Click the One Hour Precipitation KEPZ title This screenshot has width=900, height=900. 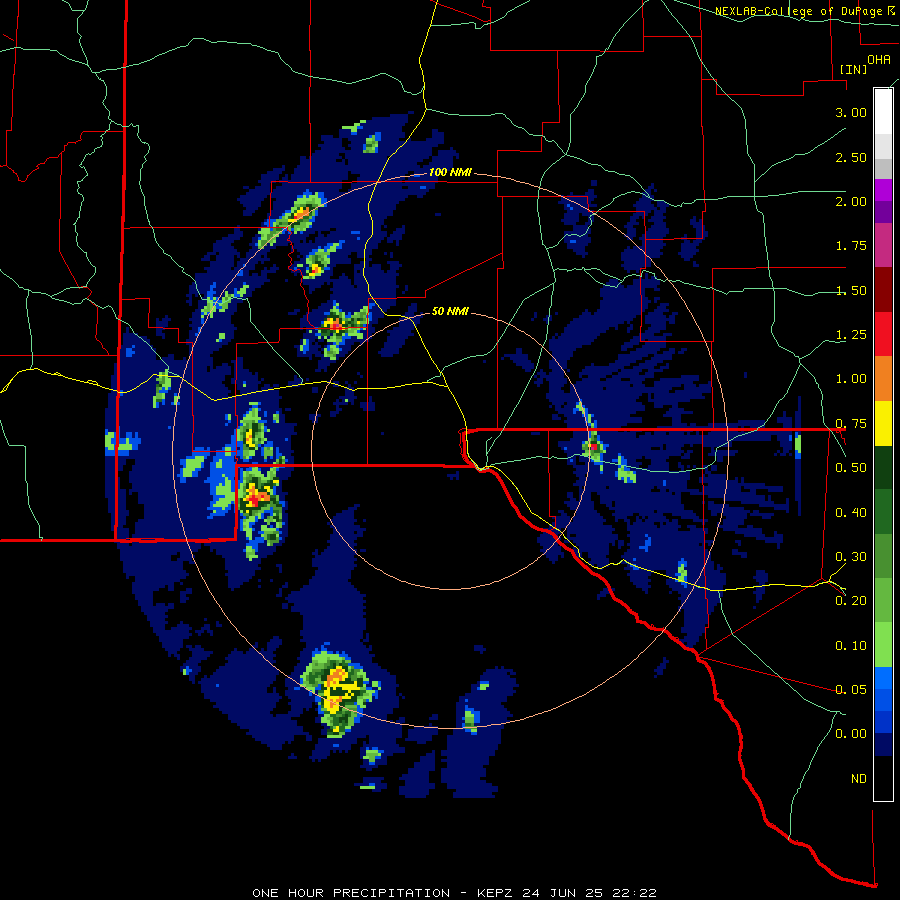pos(455,893)
